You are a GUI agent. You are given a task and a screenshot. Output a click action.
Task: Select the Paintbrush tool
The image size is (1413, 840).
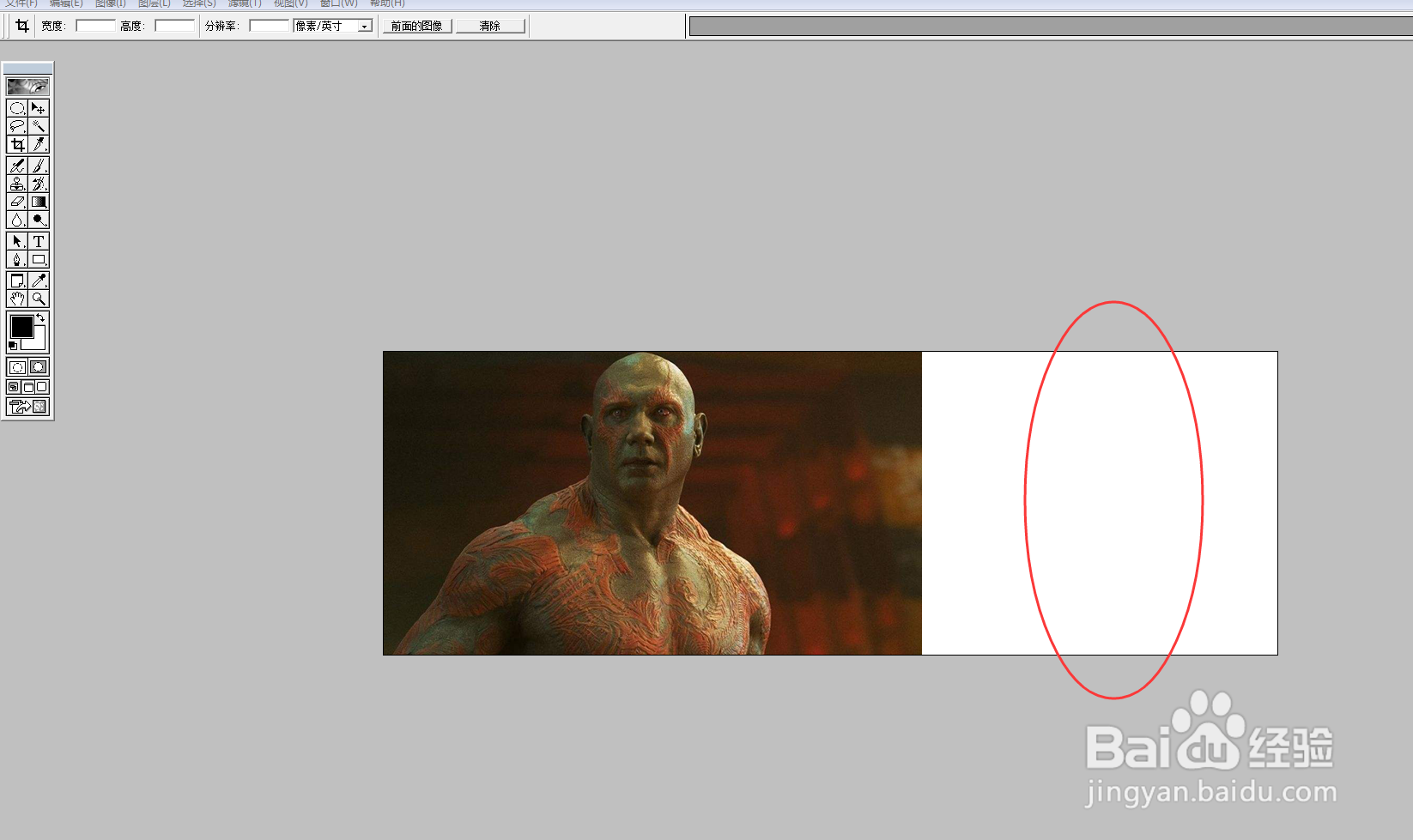coord(39,166)
